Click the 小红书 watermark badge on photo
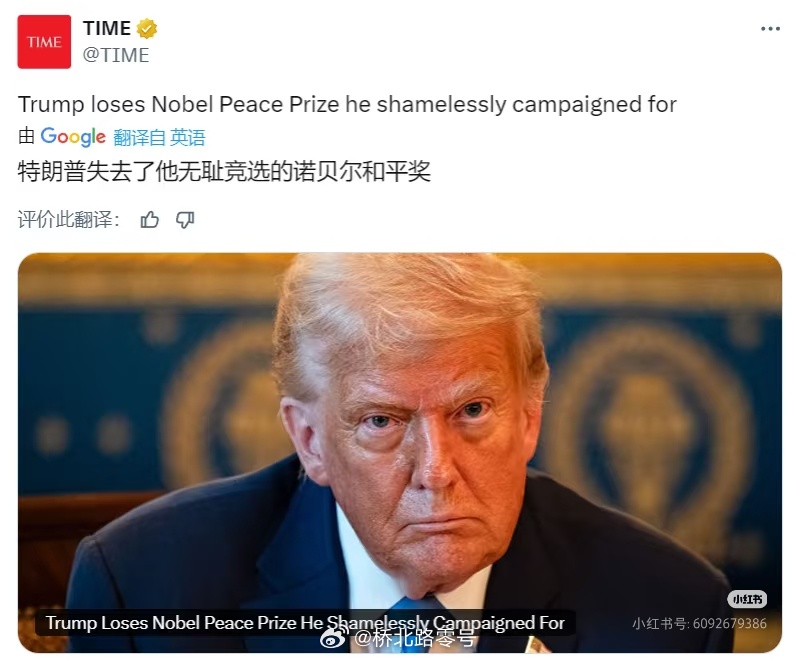The image size is (800, 658). point(747,599)
